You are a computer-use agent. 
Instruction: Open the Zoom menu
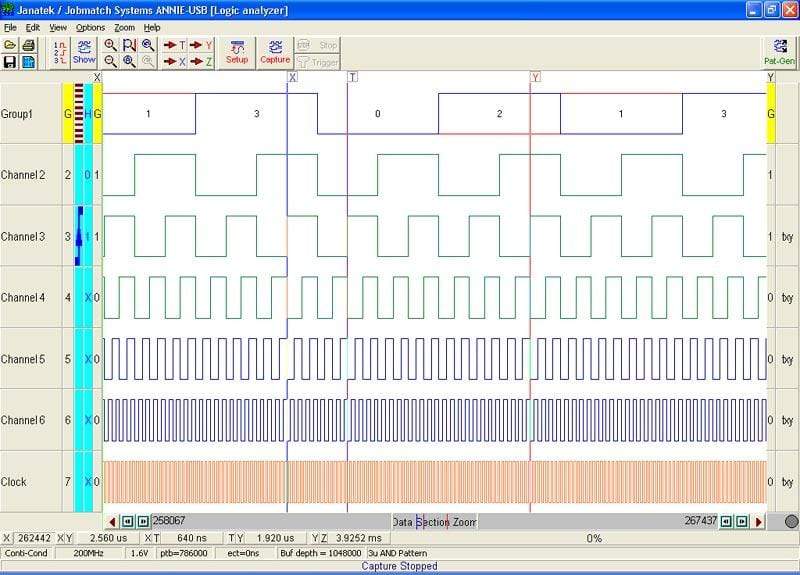tap(124, 27)
